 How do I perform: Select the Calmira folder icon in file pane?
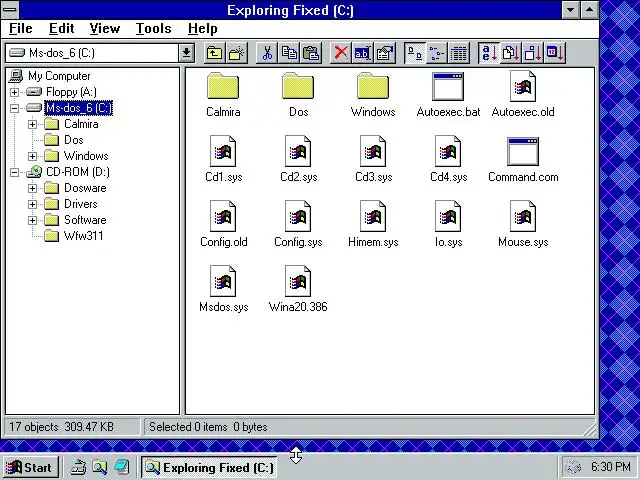point(223,86)
